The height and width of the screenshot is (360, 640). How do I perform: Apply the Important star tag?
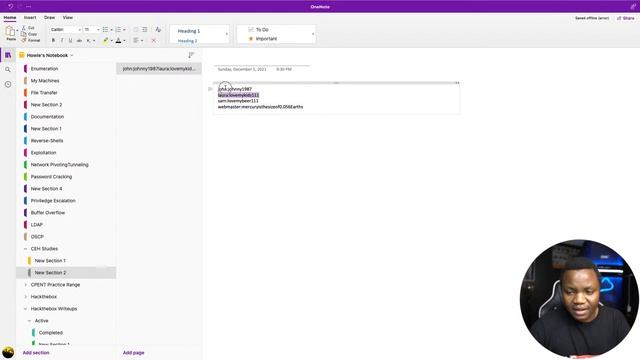coord(263,39)
